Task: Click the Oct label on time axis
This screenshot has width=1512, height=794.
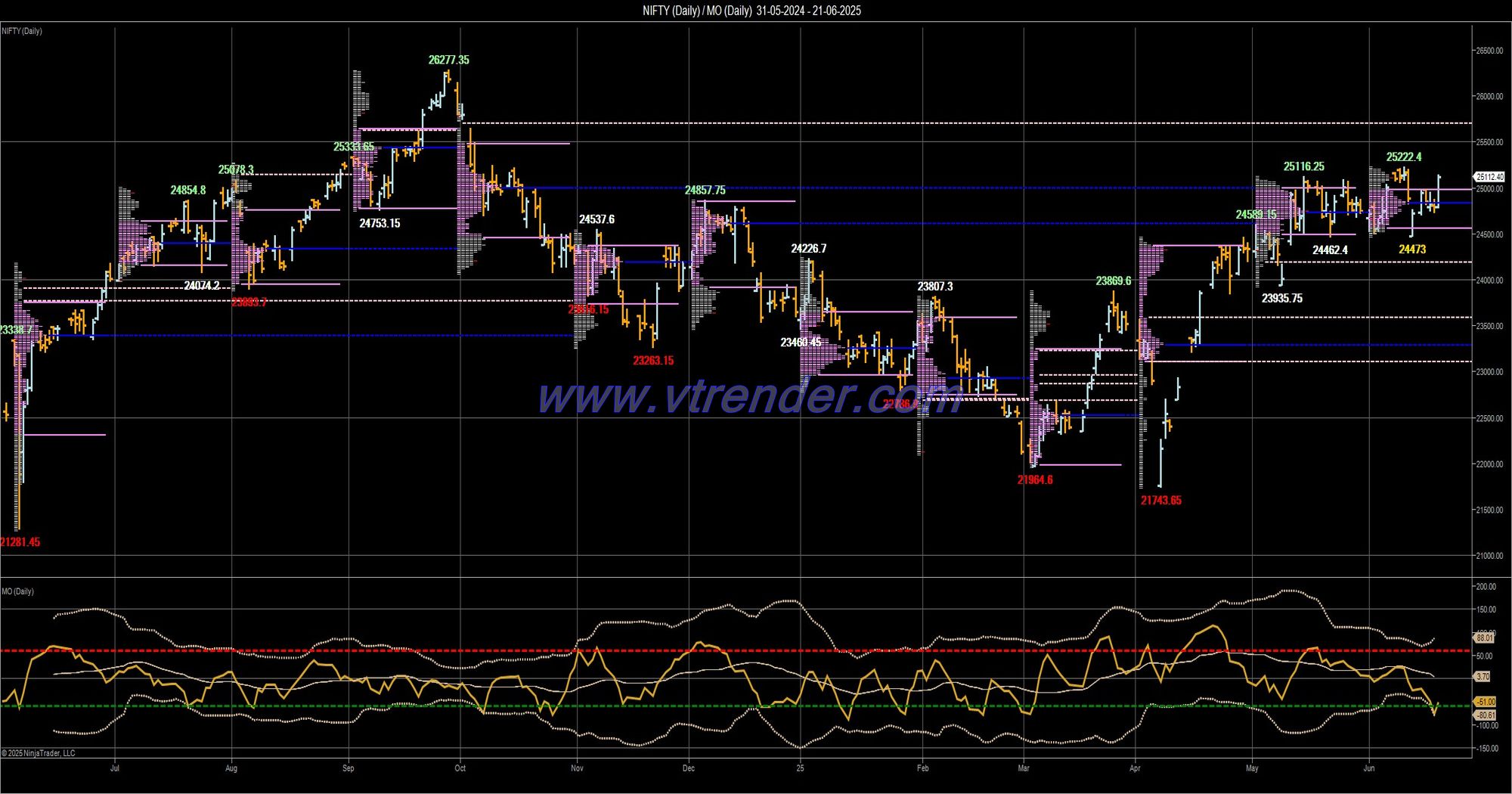Action: pos(460,768)
